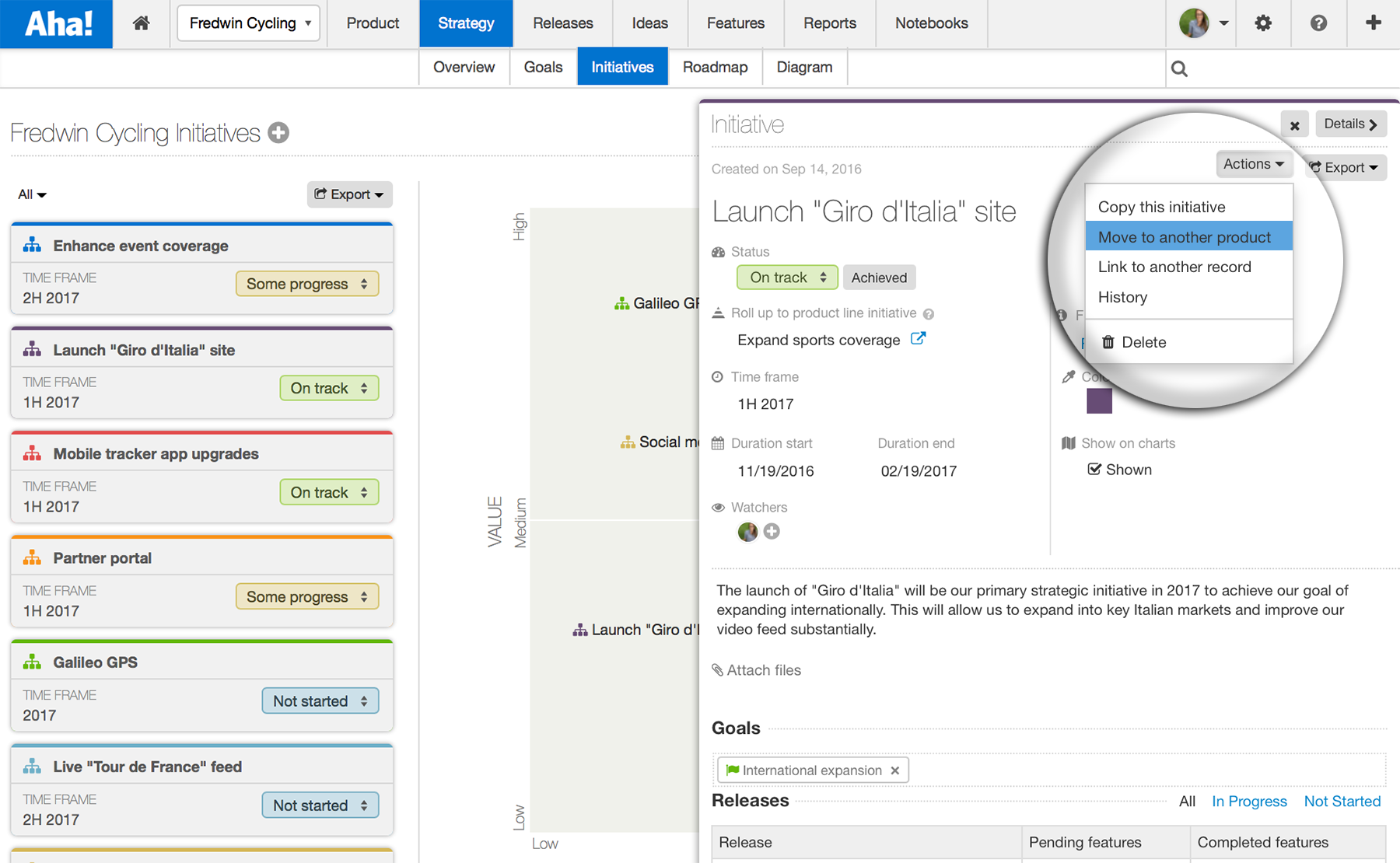This screenshot has height=863, width=1400.
Task: Close the Initiative panel
Action: (1294, 124)
